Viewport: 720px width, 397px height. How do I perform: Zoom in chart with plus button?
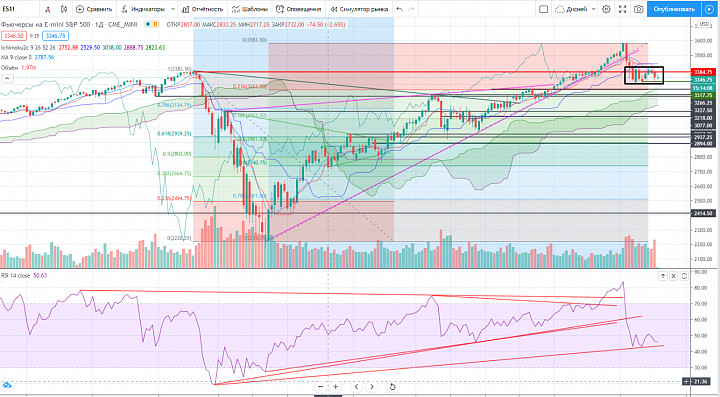336,386
